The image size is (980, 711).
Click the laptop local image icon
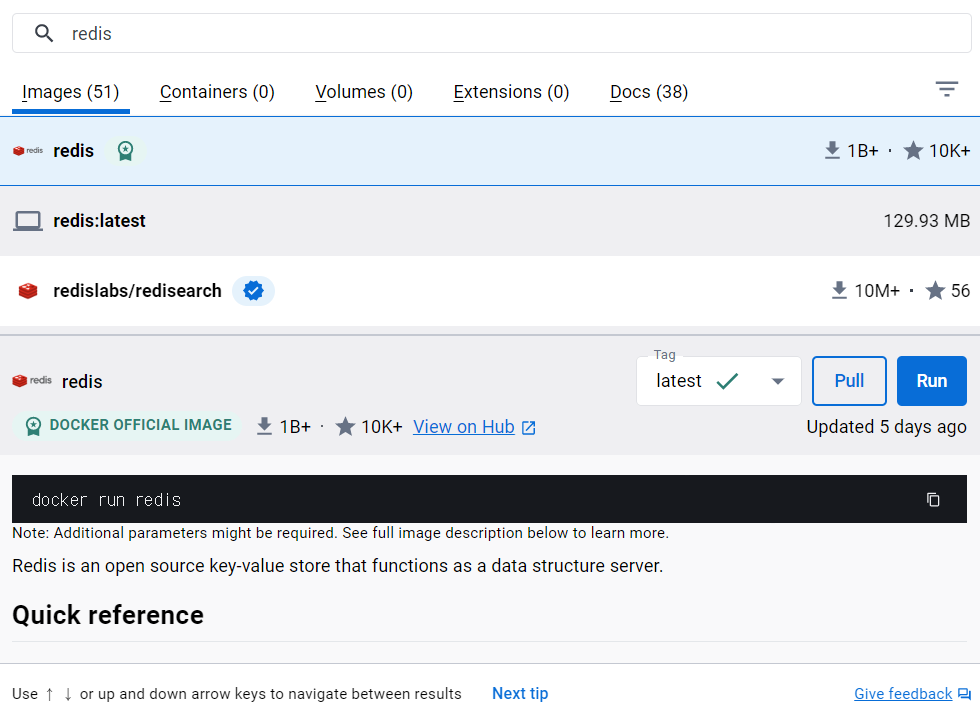click(x=28, y=221)
